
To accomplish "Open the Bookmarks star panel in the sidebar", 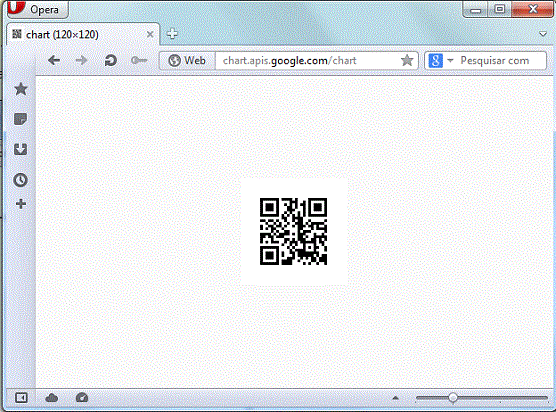I will coord(21,89).
